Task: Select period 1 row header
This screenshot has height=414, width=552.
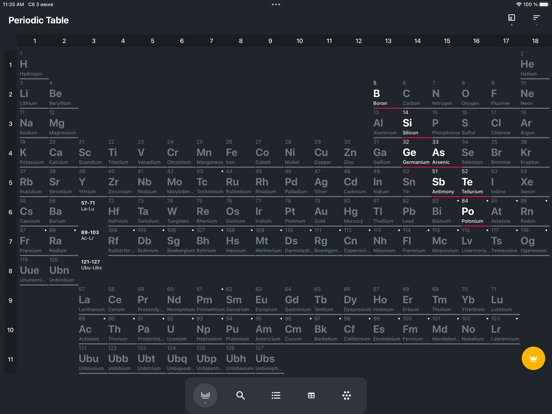Action: pos(11,65)
